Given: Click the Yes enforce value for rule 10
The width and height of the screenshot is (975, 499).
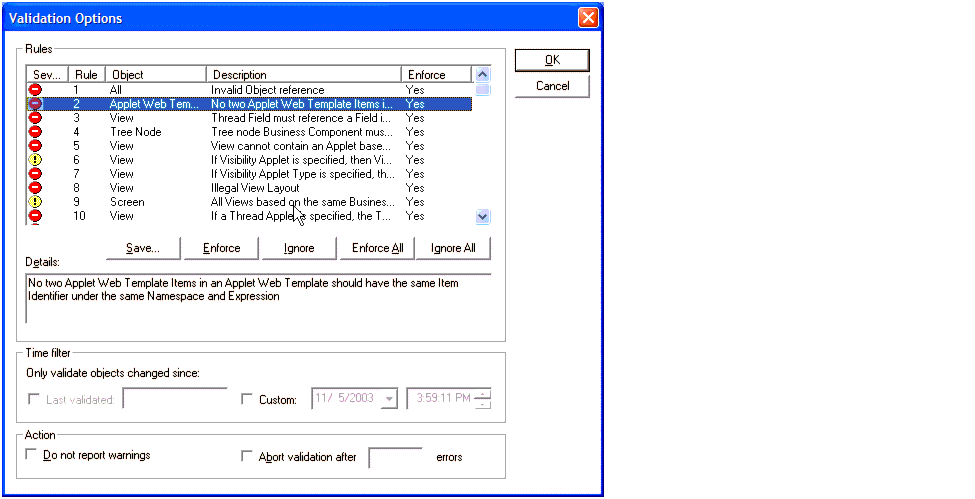Looking at the screenshot, I should point(415,216).
